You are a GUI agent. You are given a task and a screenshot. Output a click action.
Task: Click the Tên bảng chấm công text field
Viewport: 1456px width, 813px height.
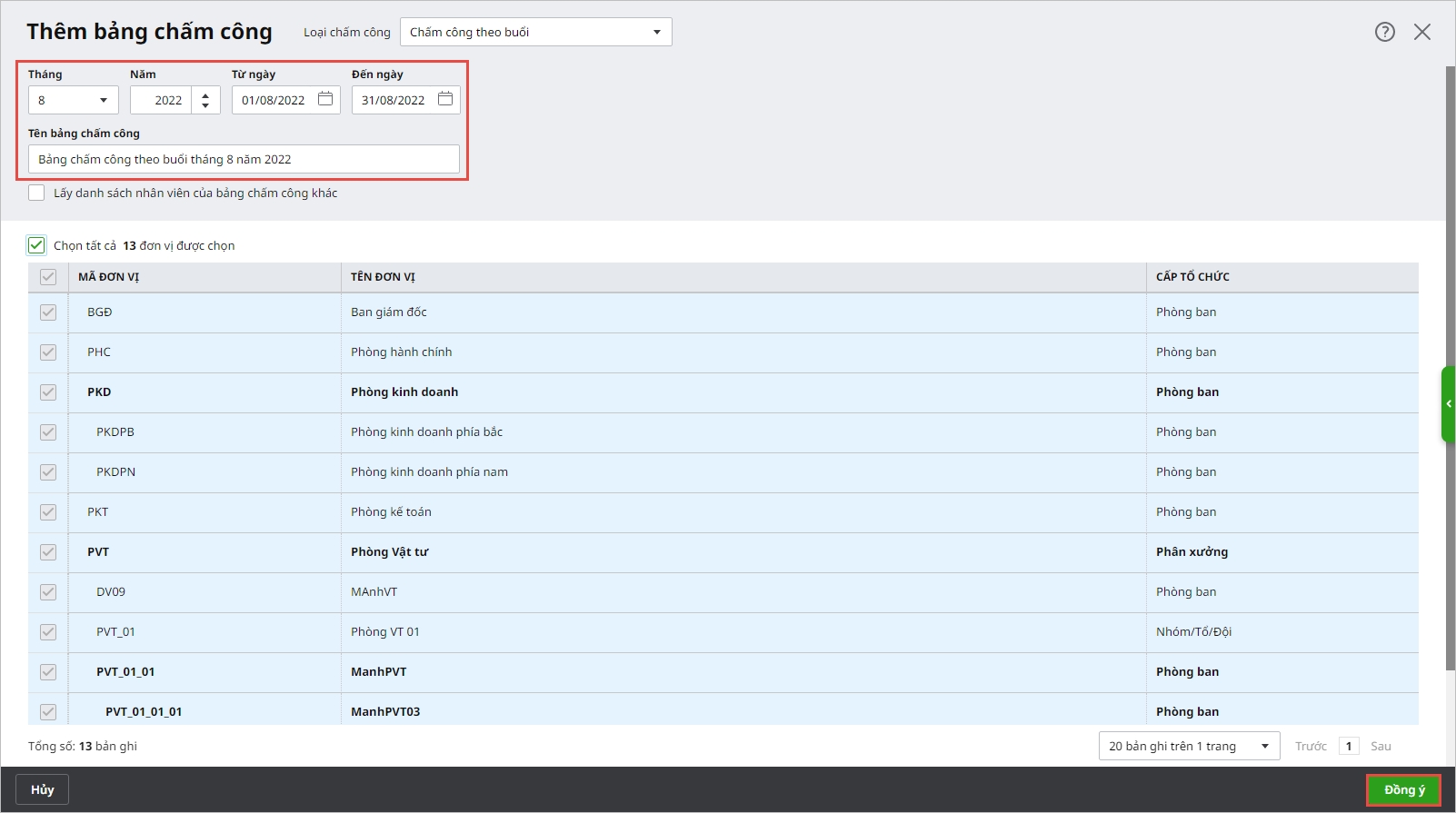pos(244,159)
